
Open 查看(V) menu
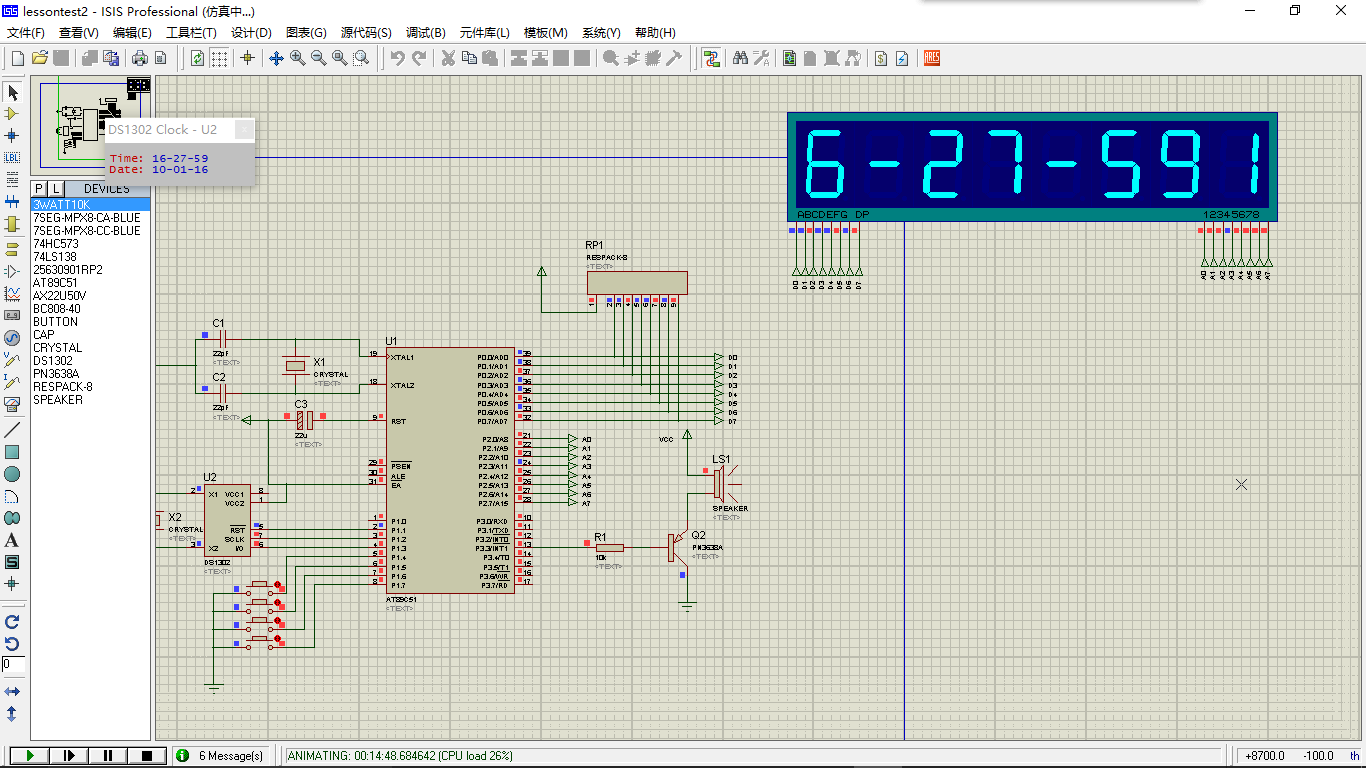tap(79, 33)
